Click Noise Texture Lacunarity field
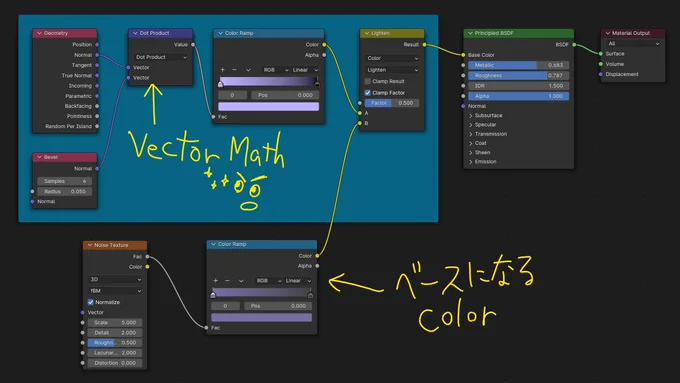The width and height of the screenshot is (680, 383). coord(115,353)
